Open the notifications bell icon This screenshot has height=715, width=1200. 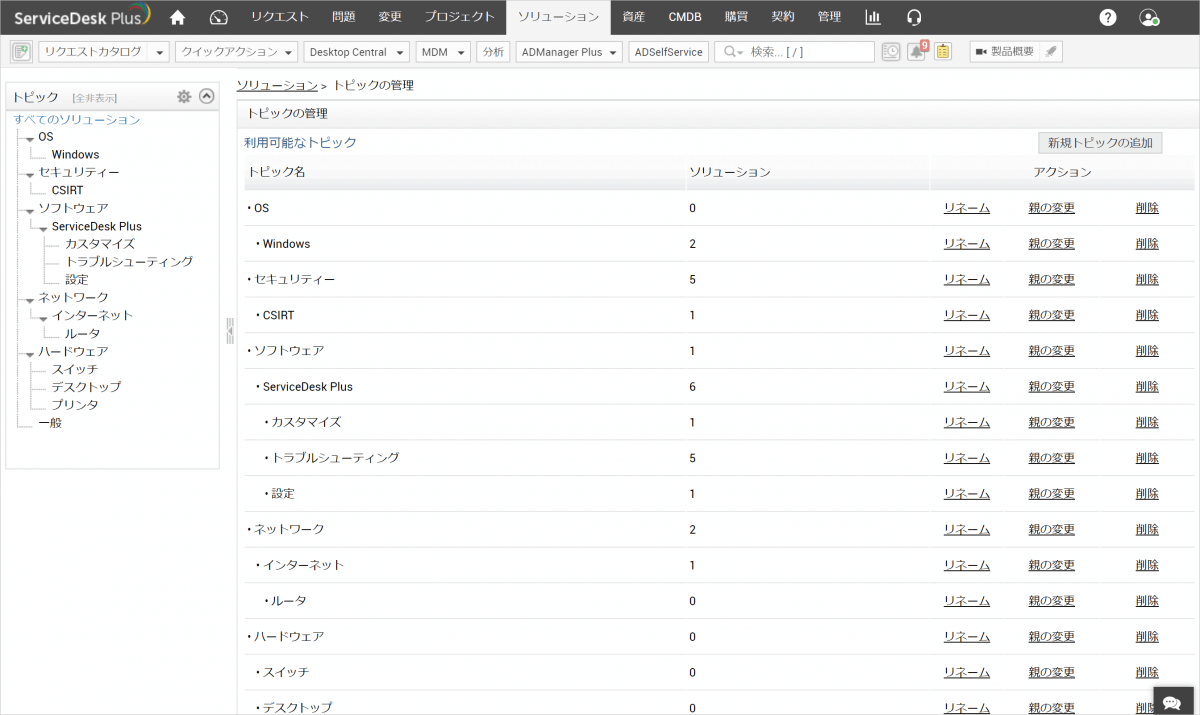(916, 52)
